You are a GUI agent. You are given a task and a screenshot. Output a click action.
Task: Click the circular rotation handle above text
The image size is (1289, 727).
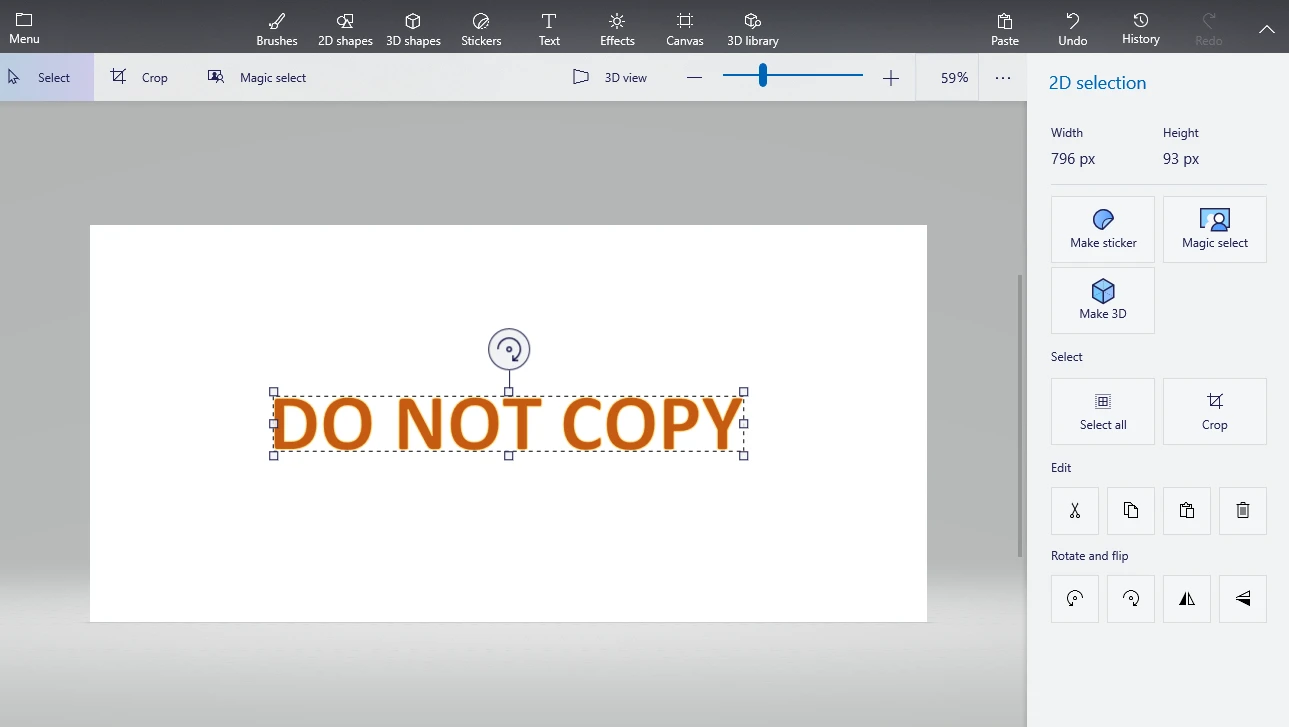[x=509, y=350]
